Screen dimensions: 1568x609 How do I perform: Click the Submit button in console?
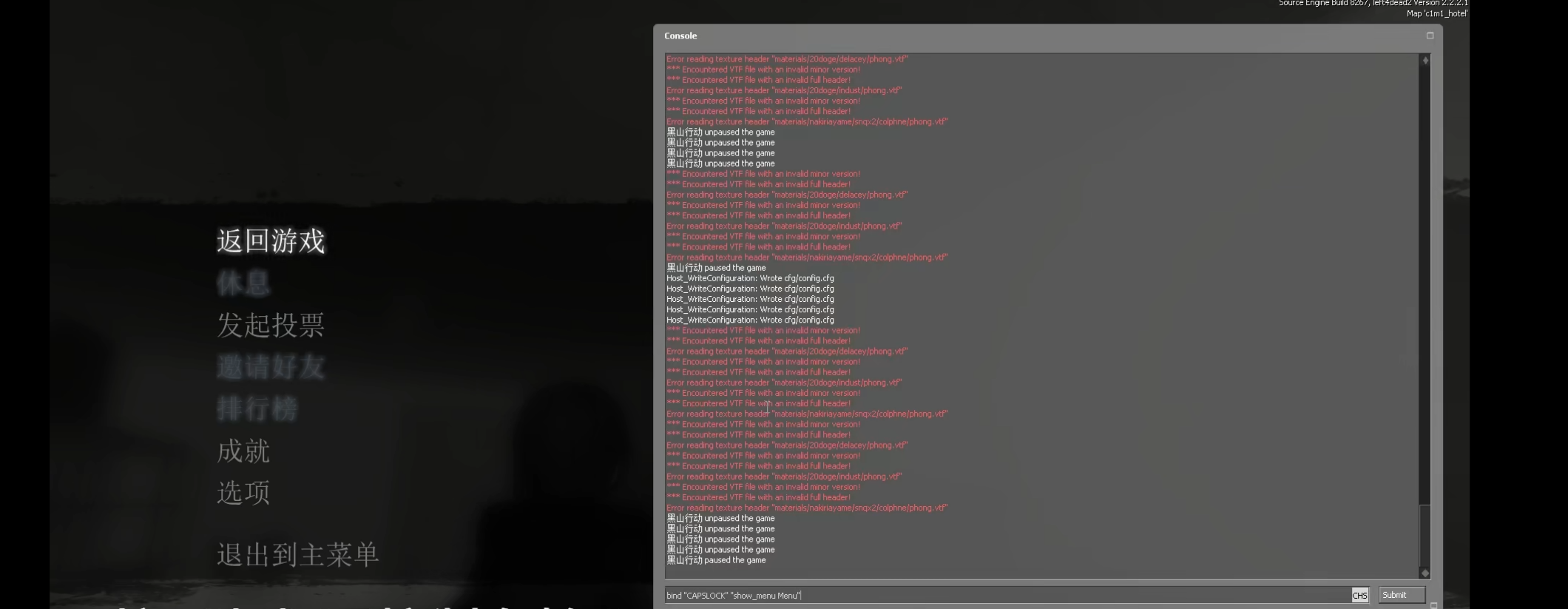1402,595
